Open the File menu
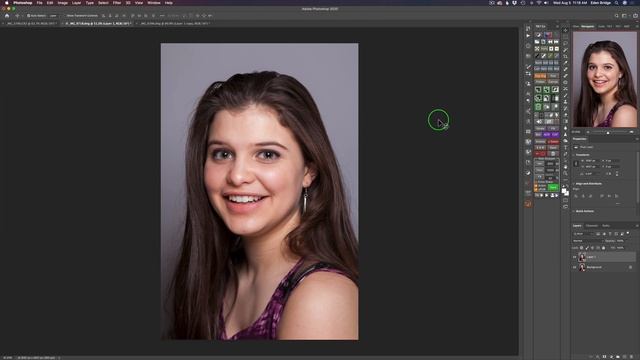 40,3
